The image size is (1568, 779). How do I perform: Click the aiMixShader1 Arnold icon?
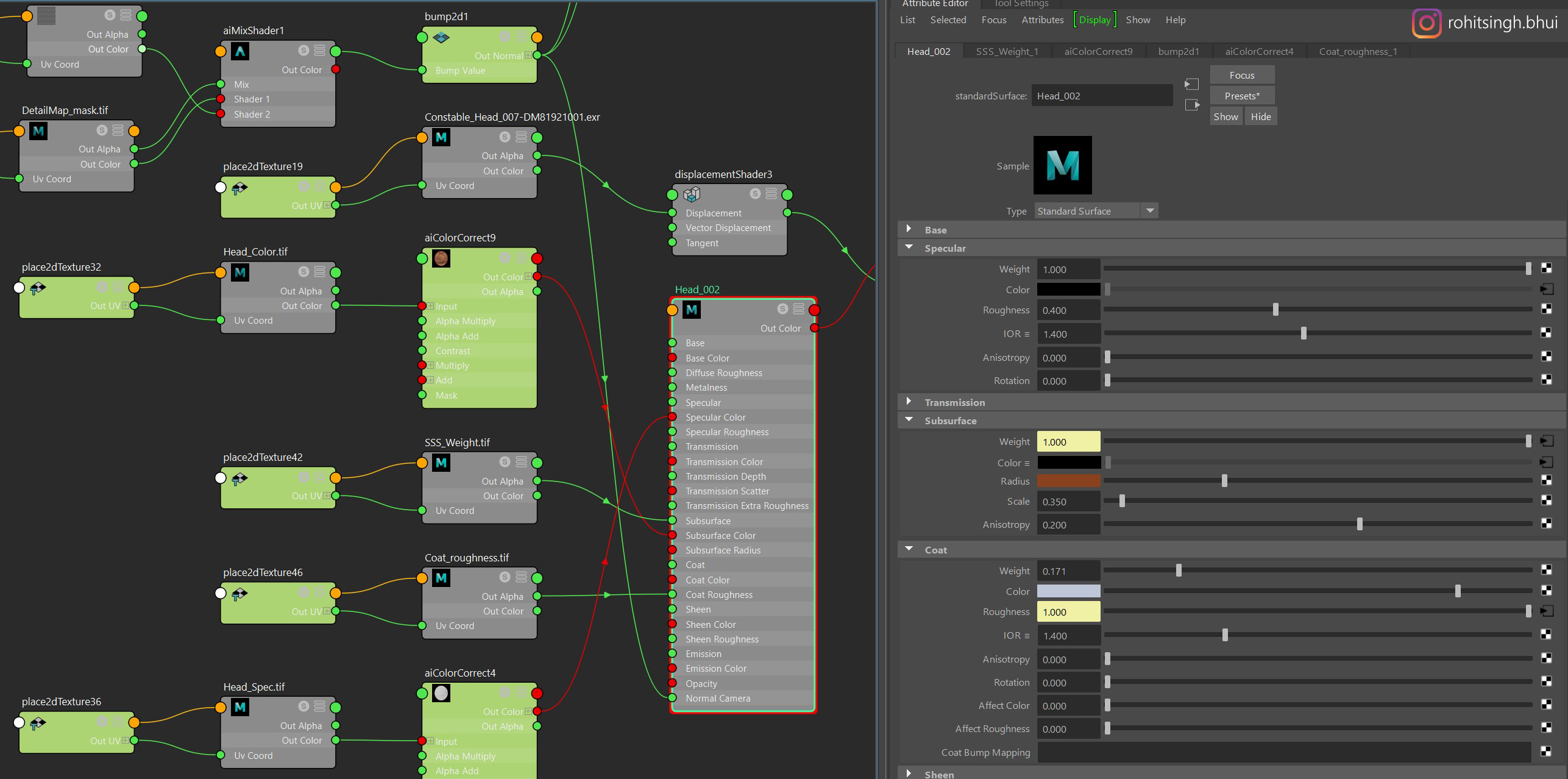(x=240, y=52)
